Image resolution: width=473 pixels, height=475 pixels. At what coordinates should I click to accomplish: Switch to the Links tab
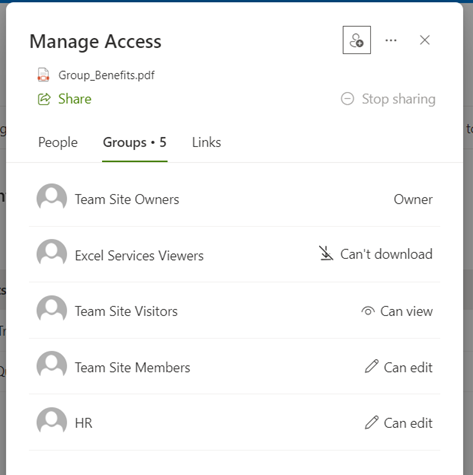click(206, 142)
